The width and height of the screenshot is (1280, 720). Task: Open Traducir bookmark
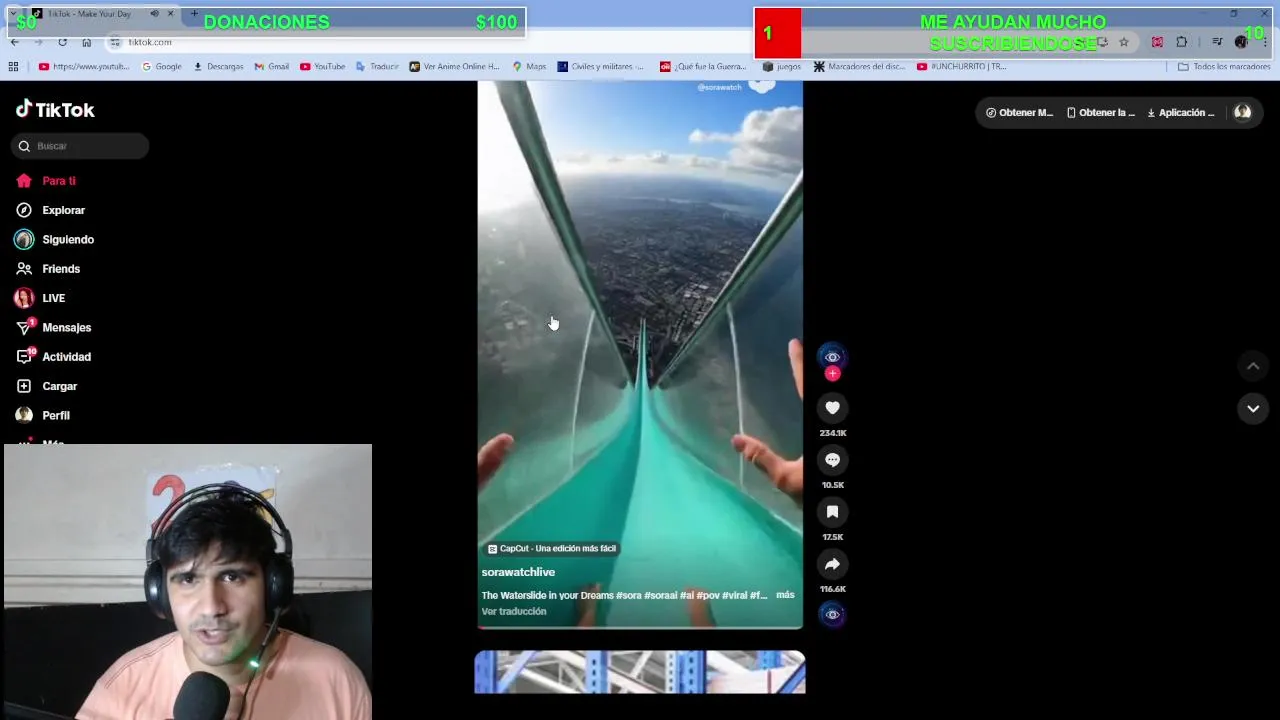click(378, 67)
